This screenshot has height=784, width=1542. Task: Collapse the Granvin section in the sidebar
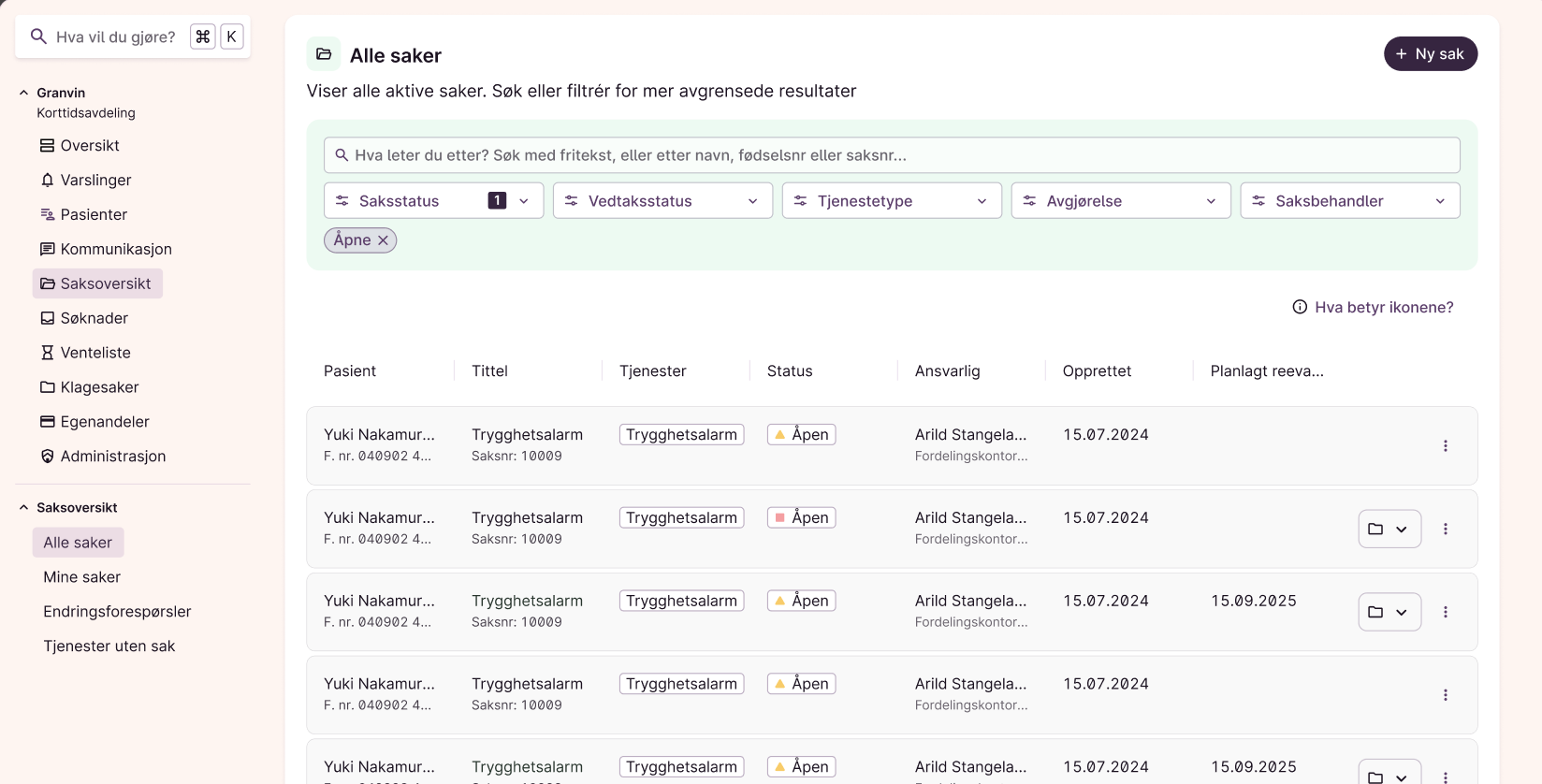24,93
